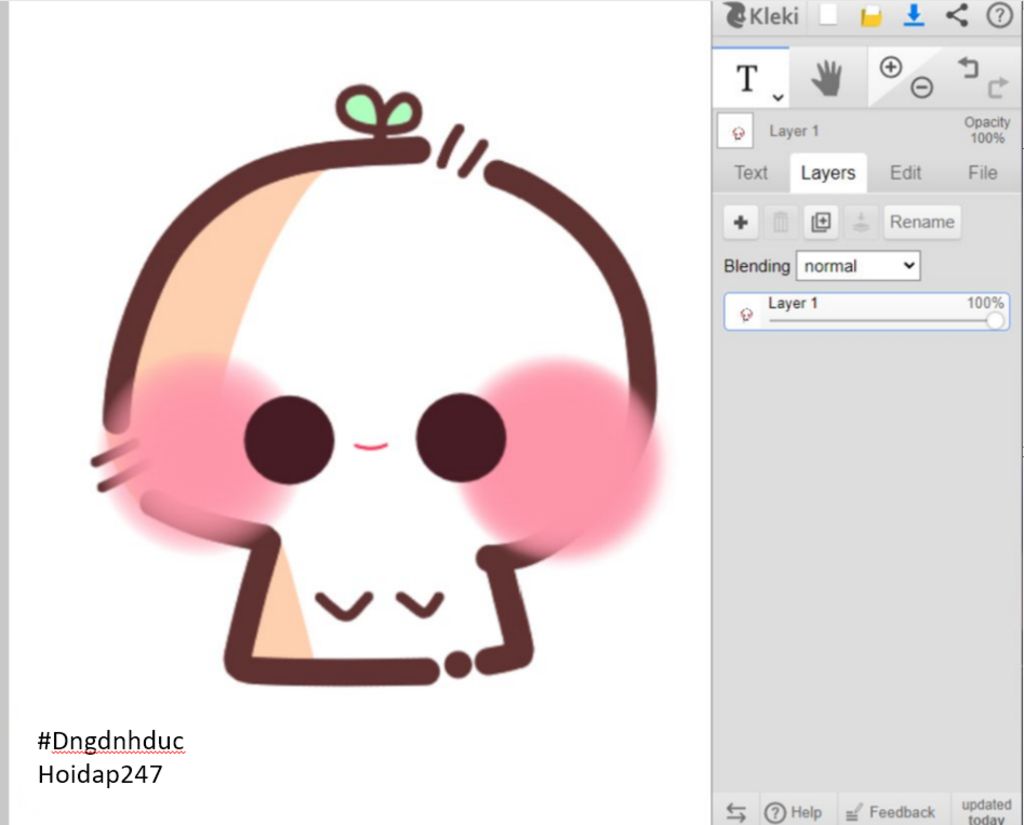Open an image via yellow folder icon
1024x825 pixels.
(x=871, y=16)
